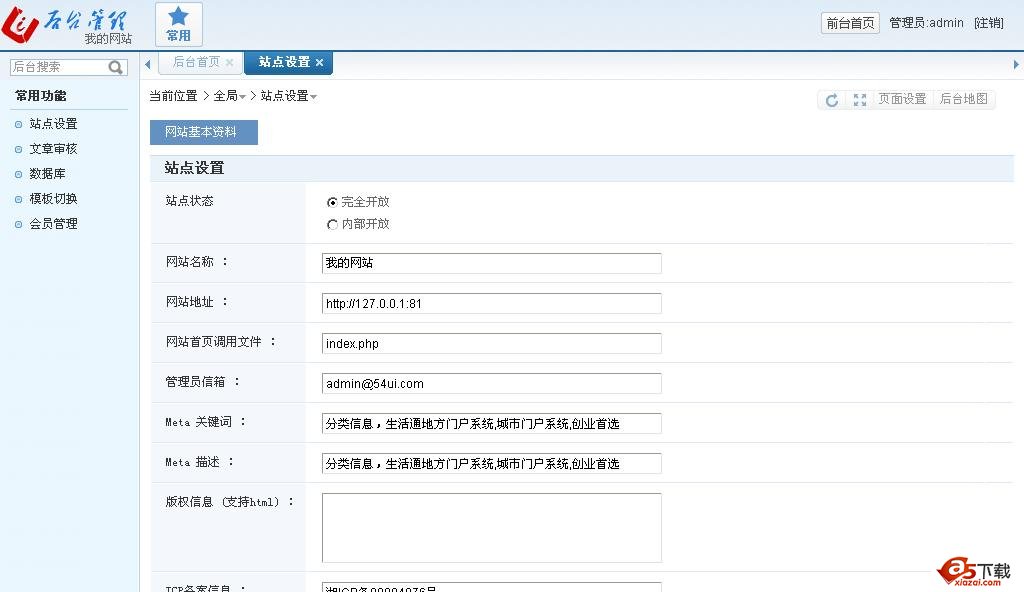Close the 后台首页 tab
The width and height of the screenshot is (1024, 592).
(x=229, y=62)
